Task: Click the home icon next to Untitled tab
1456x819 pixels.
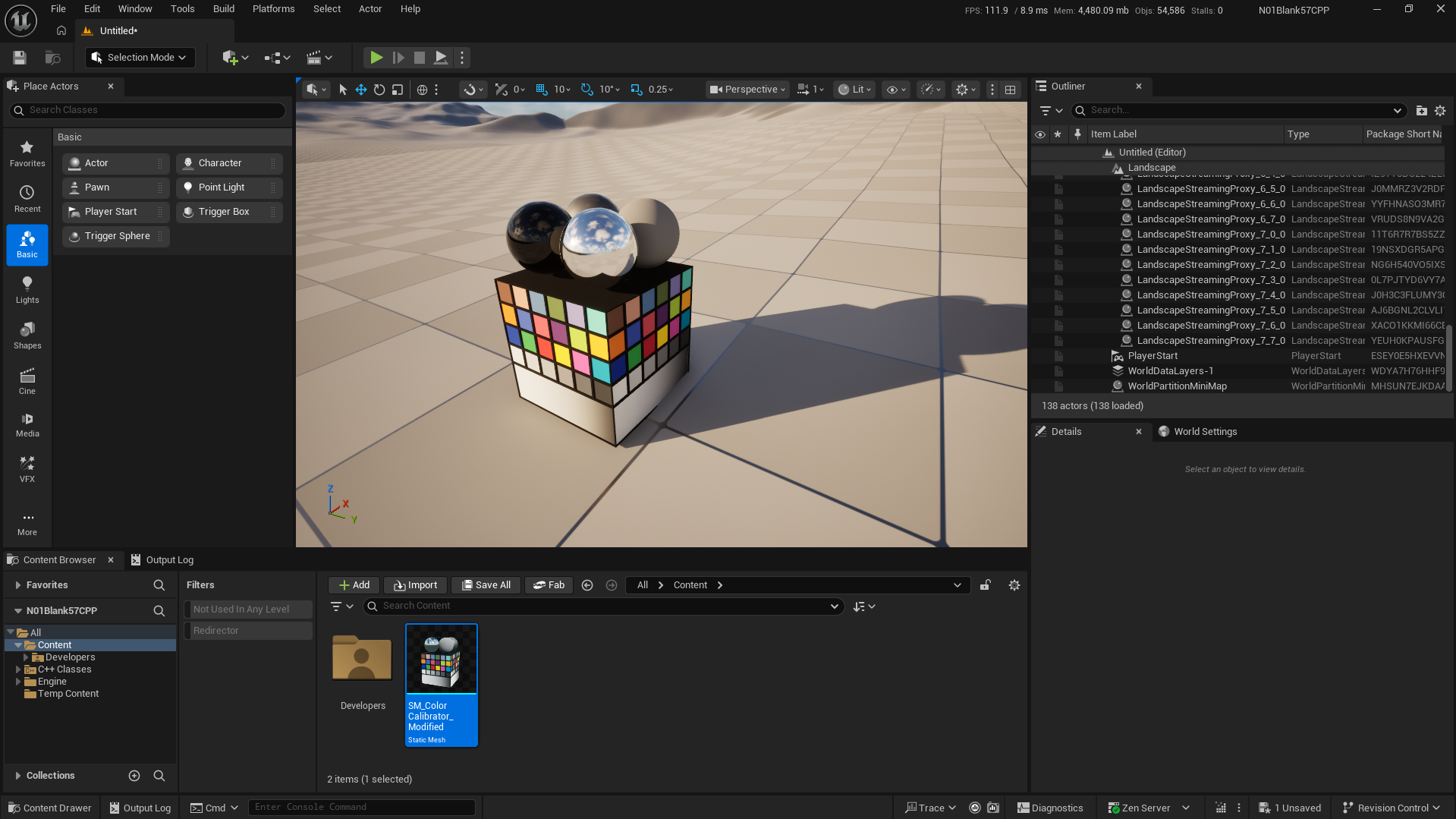Action: tap(61, 31)
